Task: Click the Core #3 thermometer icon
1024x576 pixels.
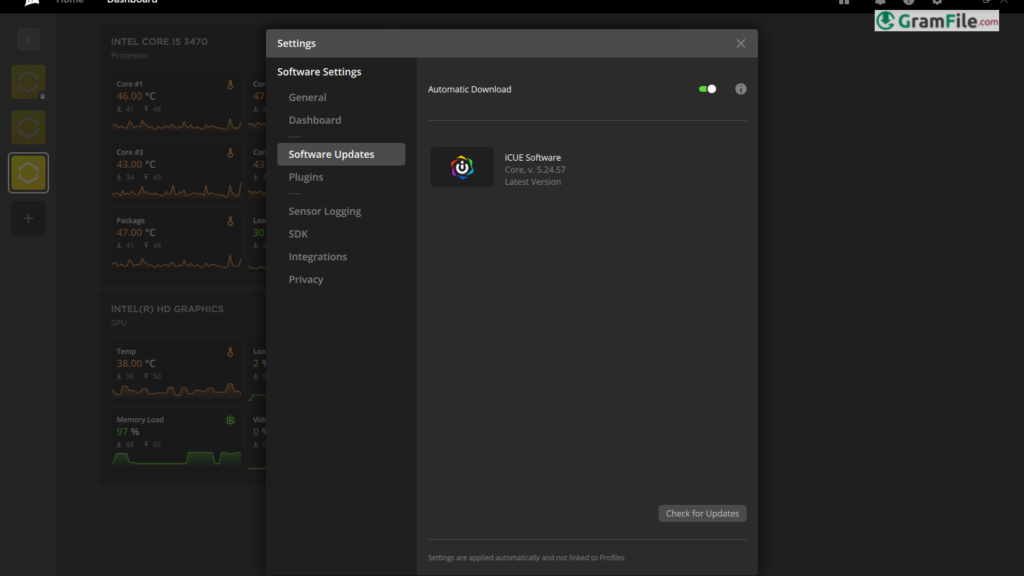Action: [x=230, y=153]
